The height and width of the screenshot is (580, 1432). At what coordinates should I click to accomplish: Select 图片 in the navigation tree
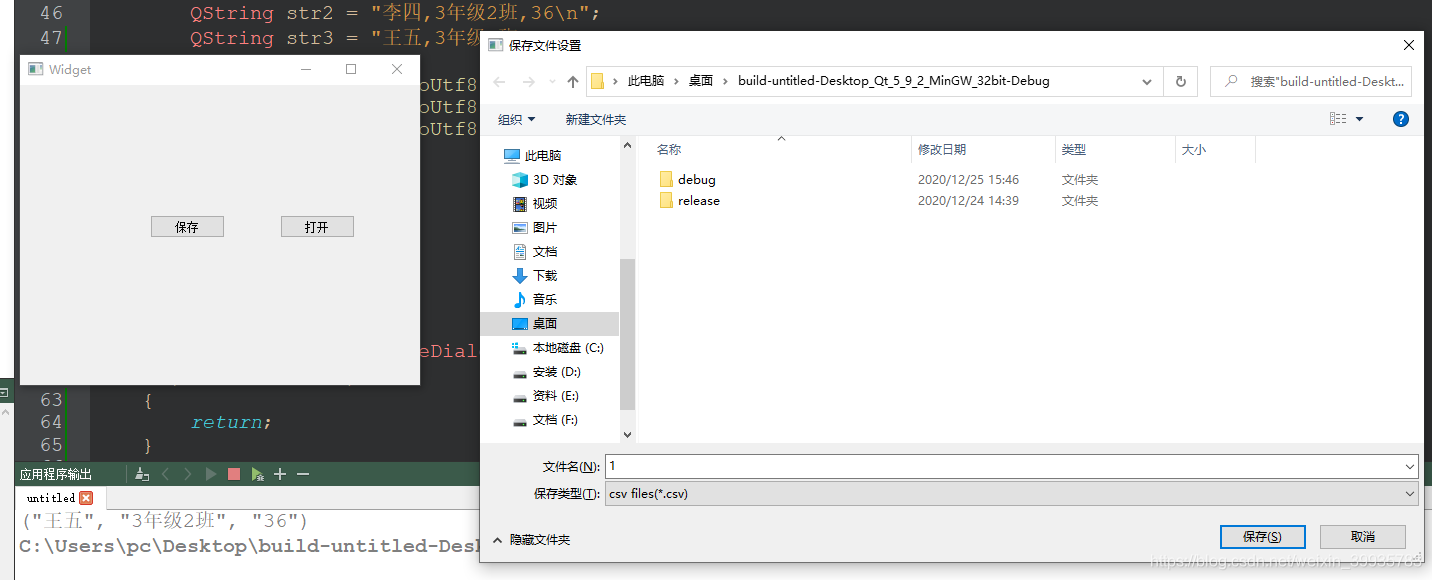pyautogui.click(x=535, y=228)
